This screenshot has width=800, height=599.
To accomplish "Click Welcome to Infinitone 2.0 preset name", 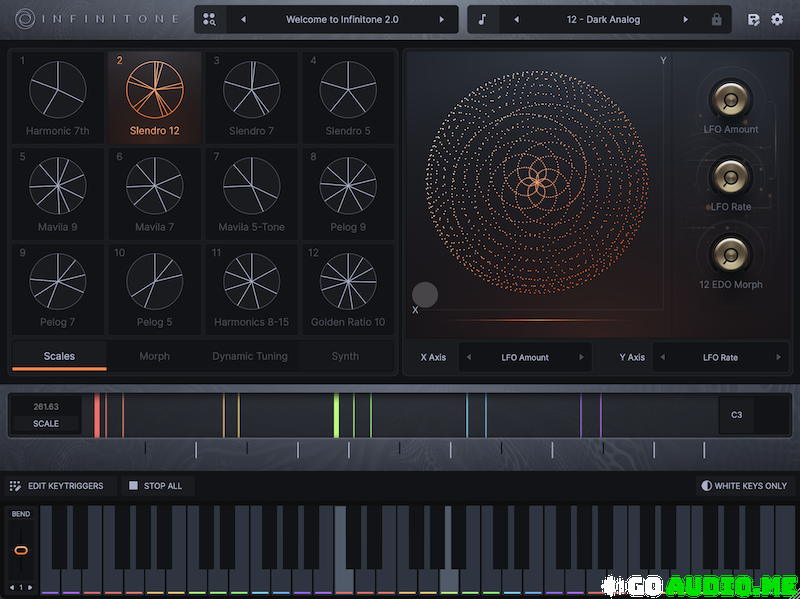I will point(342,19).
